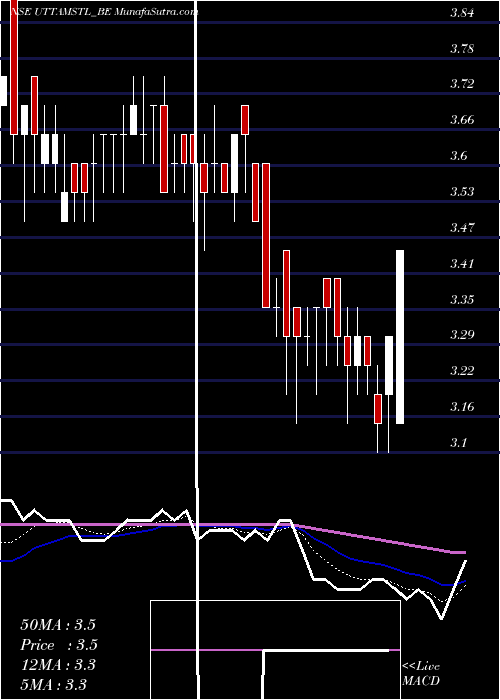The width and height of the screenshot is (500, 700).
Task: Select the 3.78 price axis label
Action: click(462, 48)
